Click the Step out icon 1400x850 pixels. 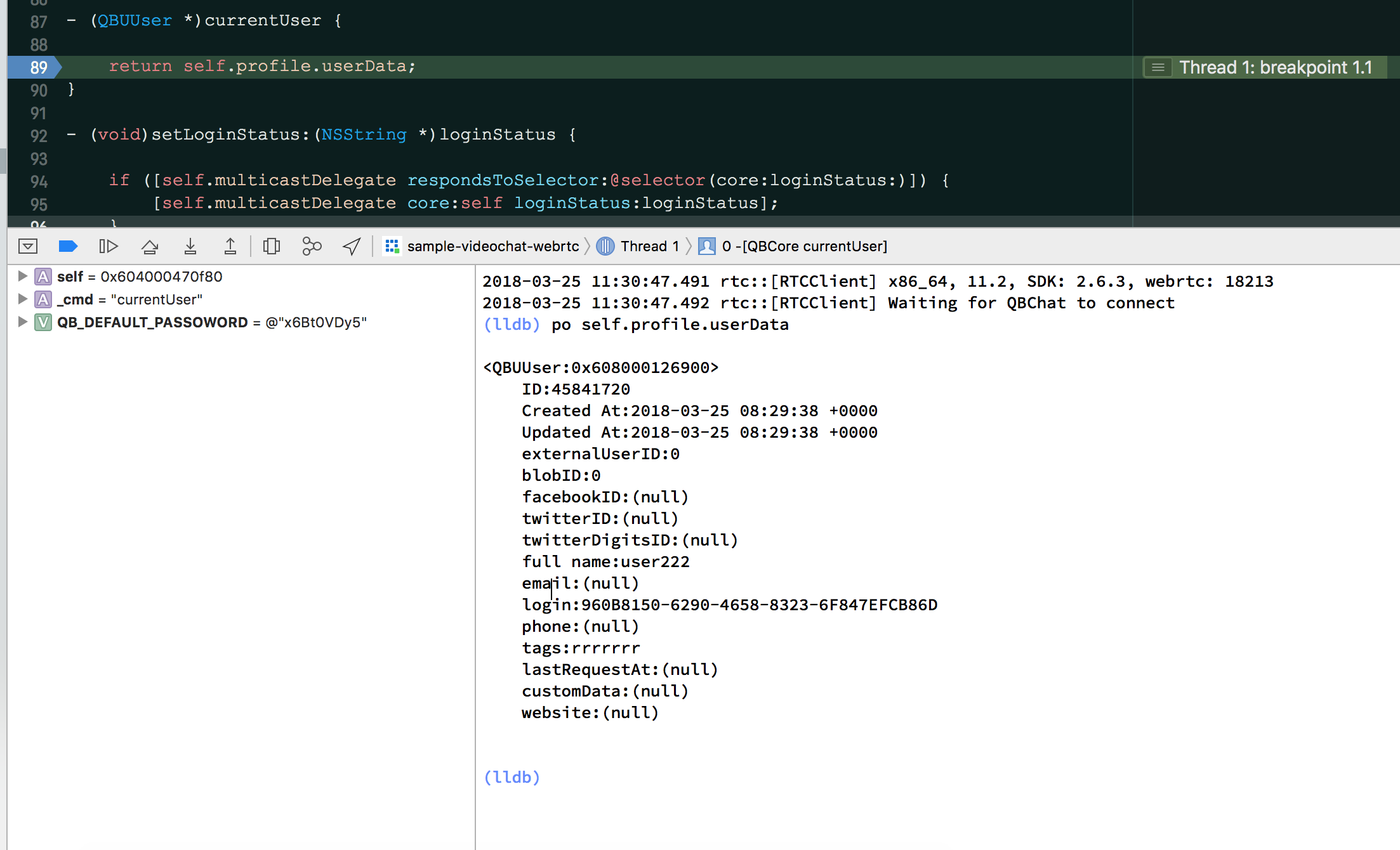coord(230,246)
